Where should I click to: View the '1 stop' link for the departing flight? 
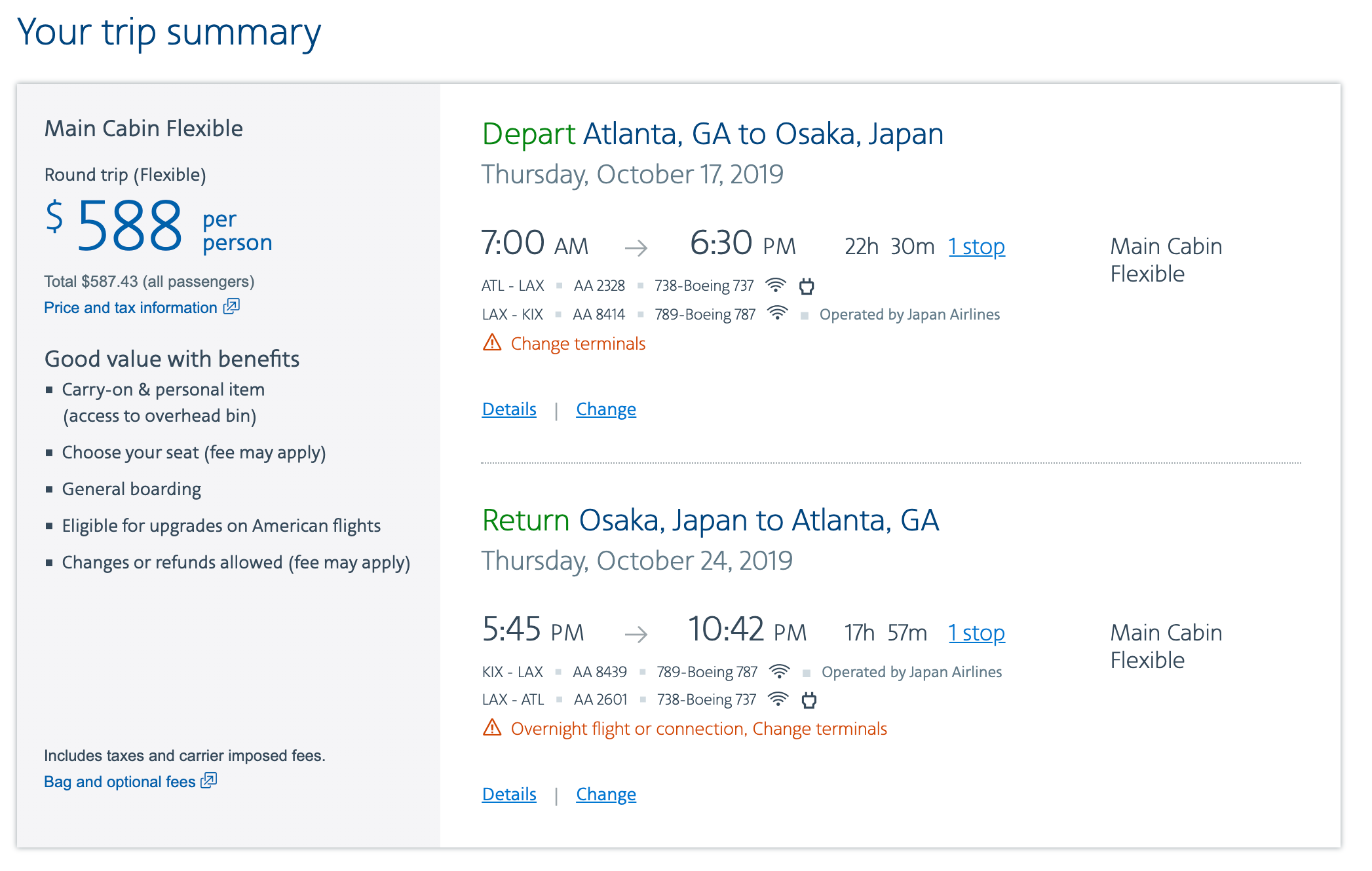(x=976, y=247)
